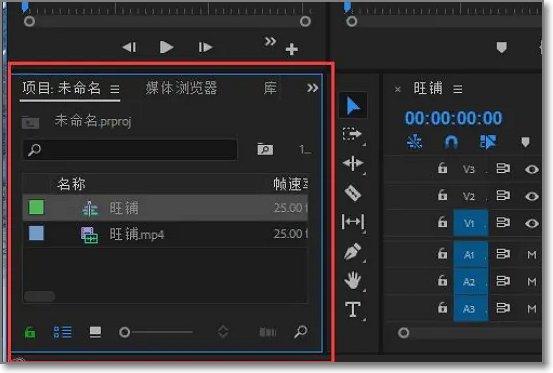Select the 旺铺 sequence item
Image resolution: width=553 pixels, height=373 pixels.
165,208
